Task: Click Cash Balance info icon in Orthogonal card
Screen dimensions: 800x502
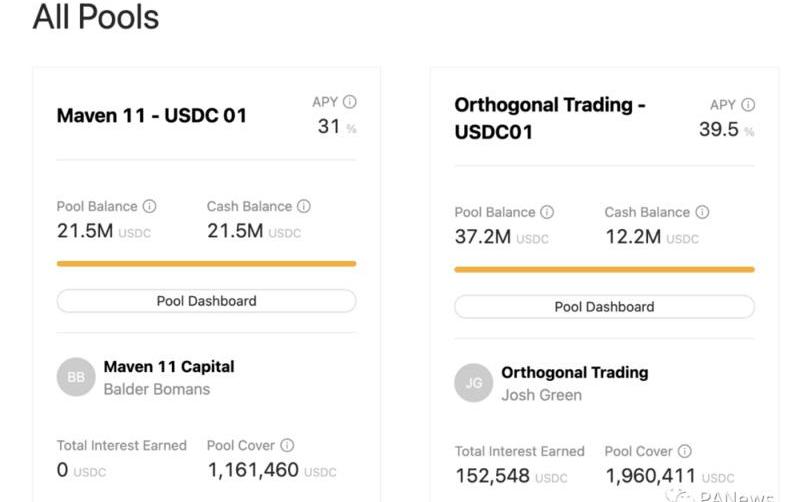Action: 702,212
